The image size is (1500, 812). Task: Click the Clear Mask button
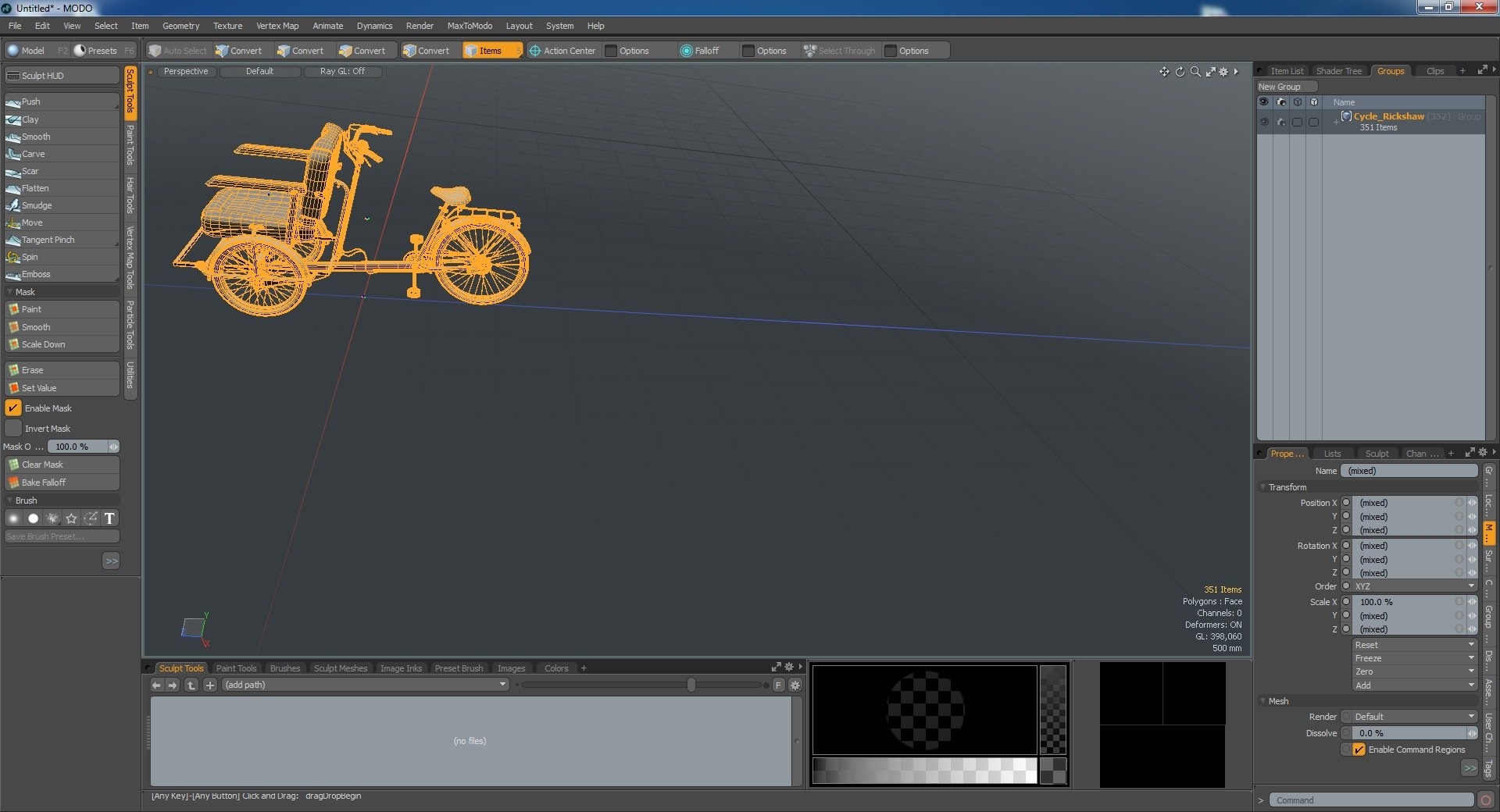pos(62,465)
